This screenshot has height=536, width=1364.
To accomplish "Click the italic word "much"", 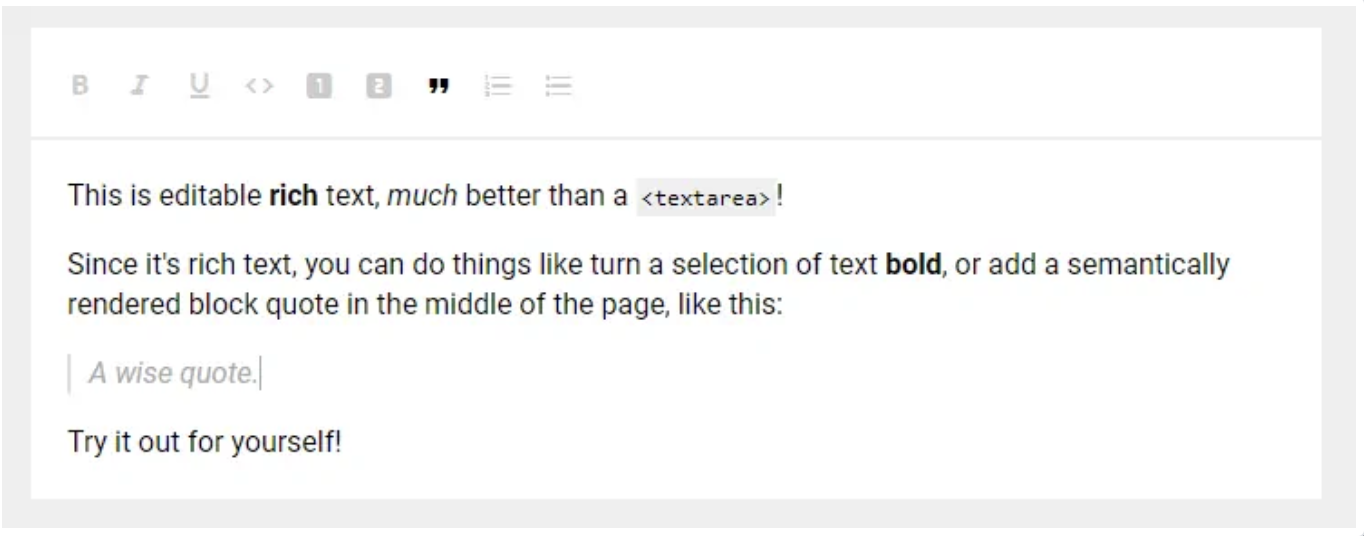I will [x=421, y=196].
